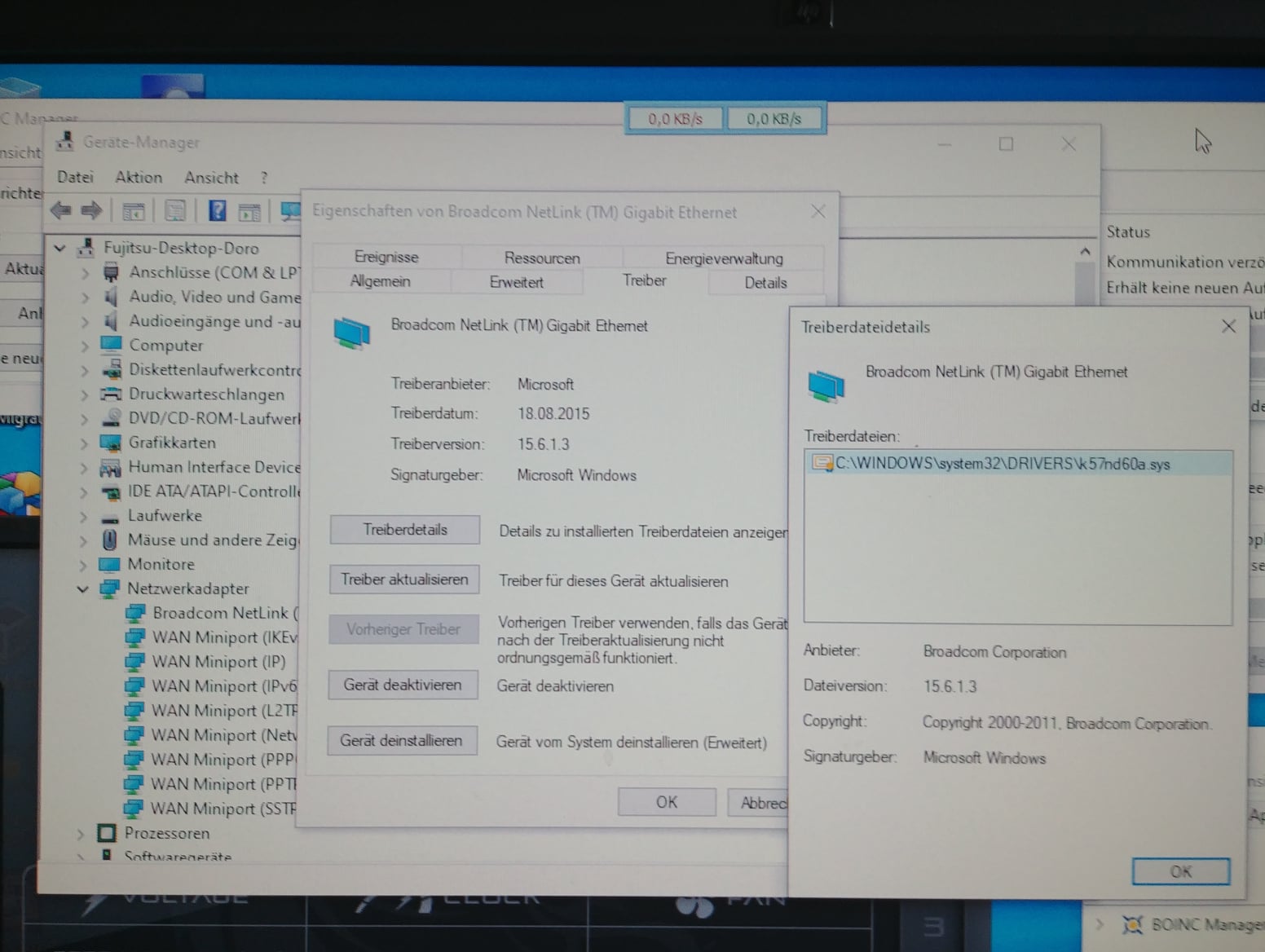Image resolution: width=1265 pixels, height=952 pixels.
Task: Switch to the Allgemein tab
Action: coord(380,281)
